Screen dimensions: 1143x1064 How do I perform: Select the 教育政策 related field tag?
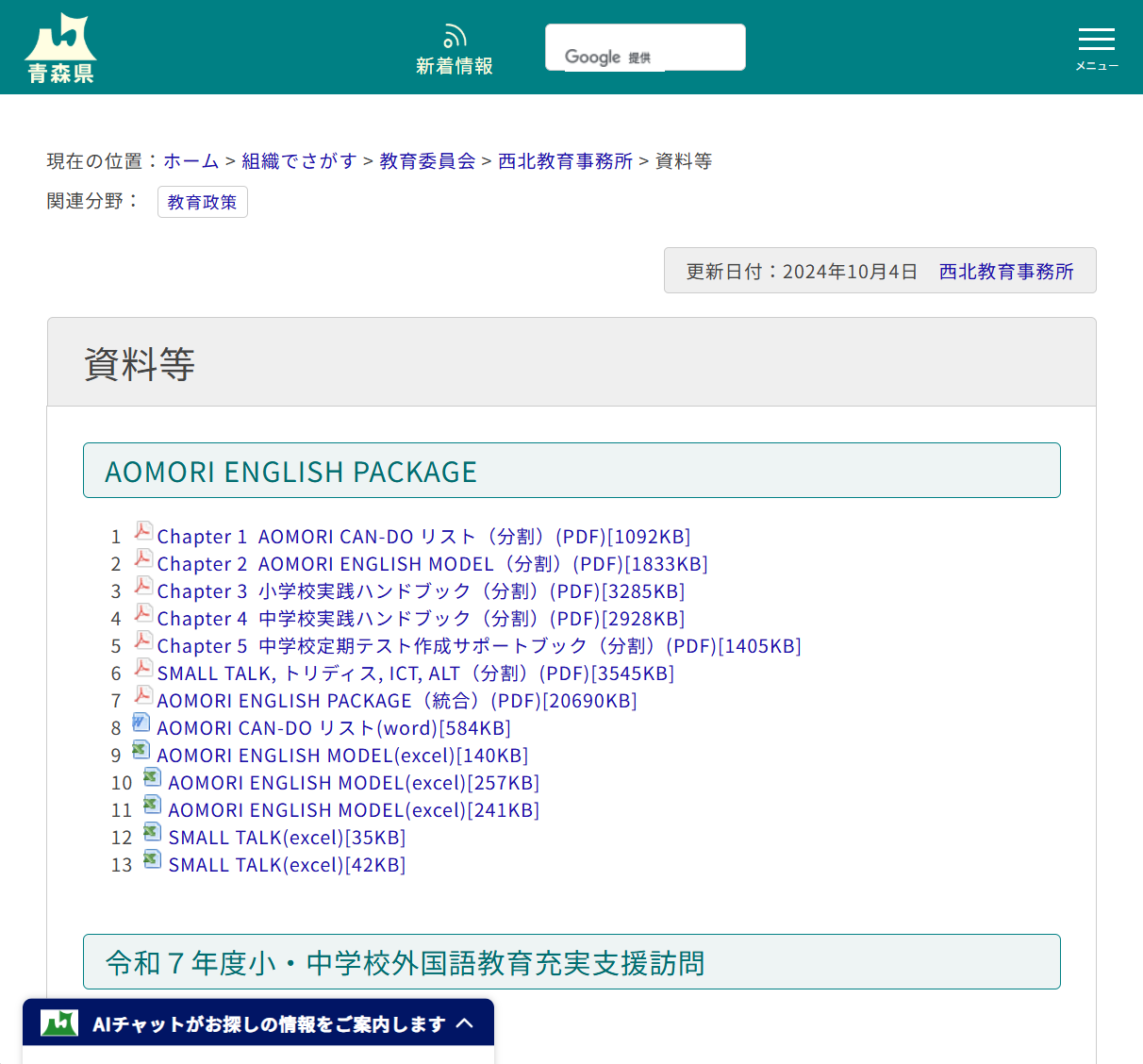(202, 203)
